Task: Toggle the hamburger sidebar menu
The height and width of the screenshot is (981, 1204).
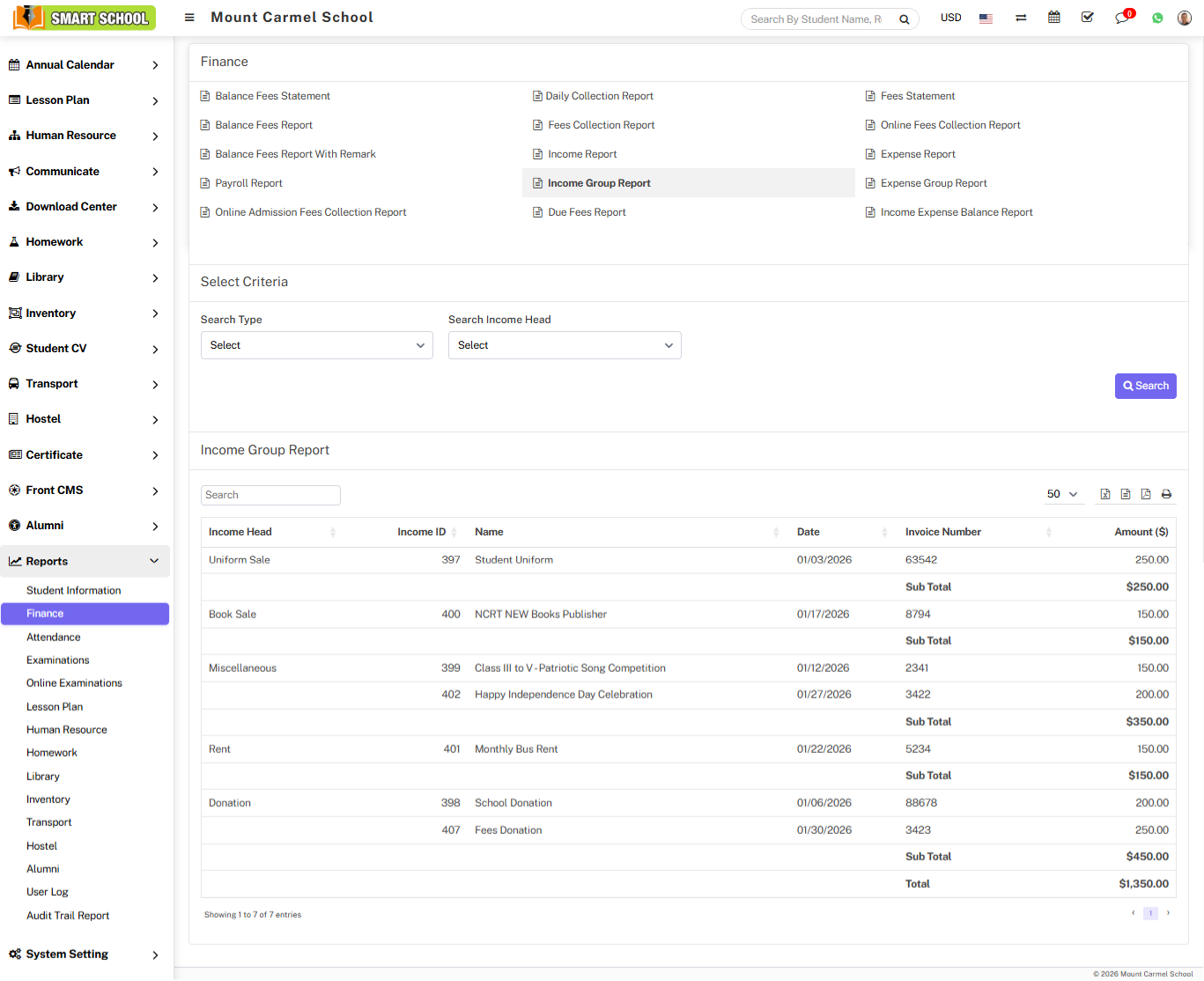Action: tap(189, 18)
